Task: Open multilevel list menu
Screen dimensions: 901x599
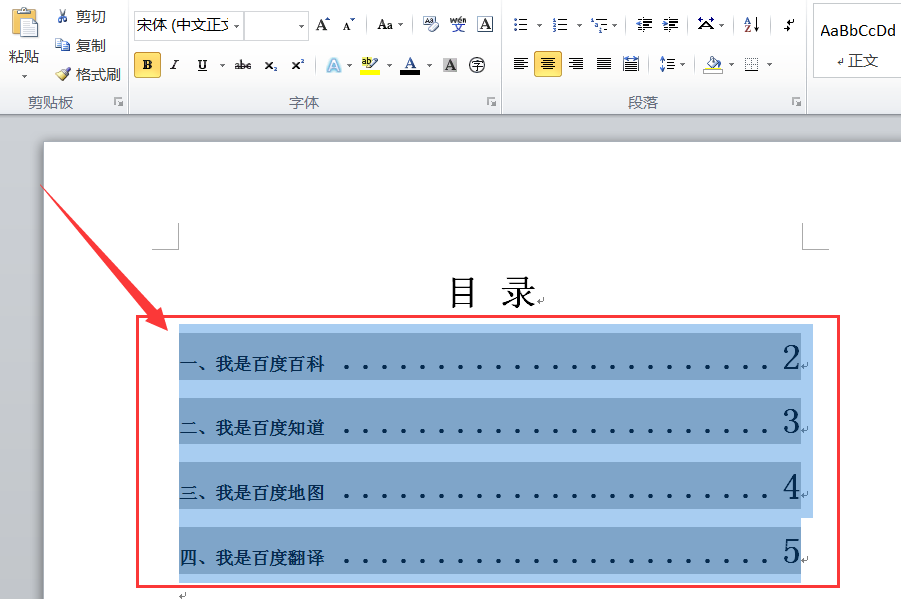Action: tap(604, 25)
